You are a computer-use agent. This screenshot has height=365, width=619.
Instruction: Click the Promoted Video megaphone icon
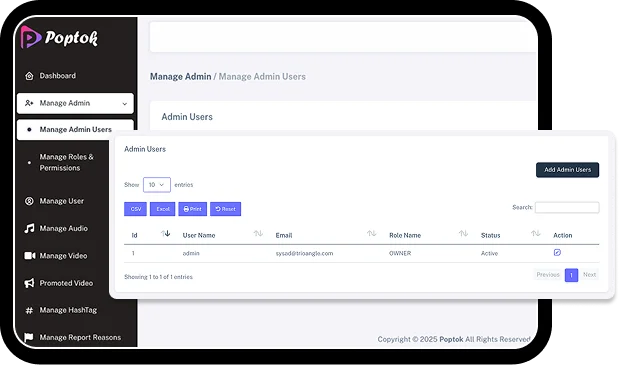tap(29, 283)
